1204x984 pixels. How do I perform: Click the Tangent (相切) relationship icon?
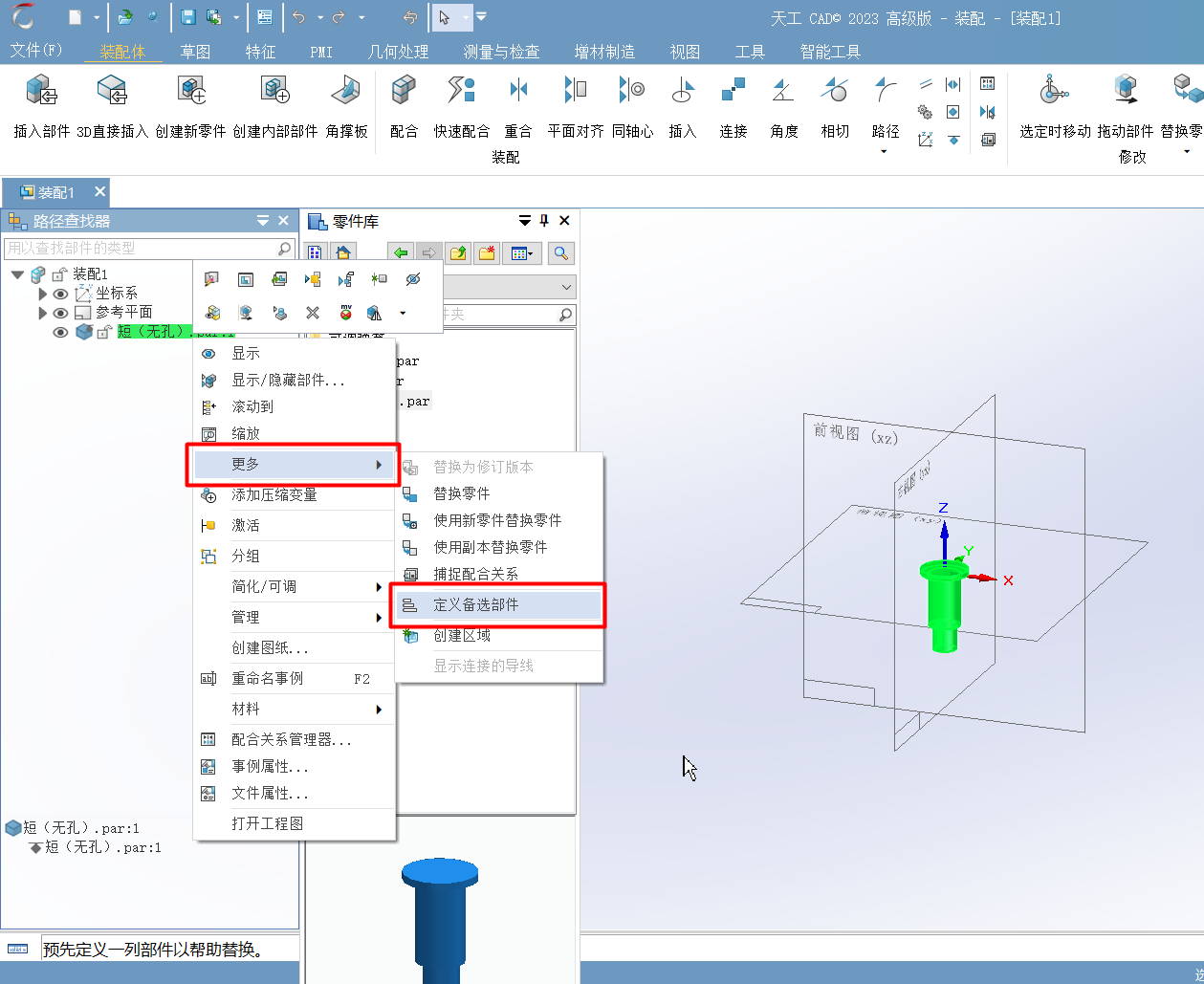834,93
